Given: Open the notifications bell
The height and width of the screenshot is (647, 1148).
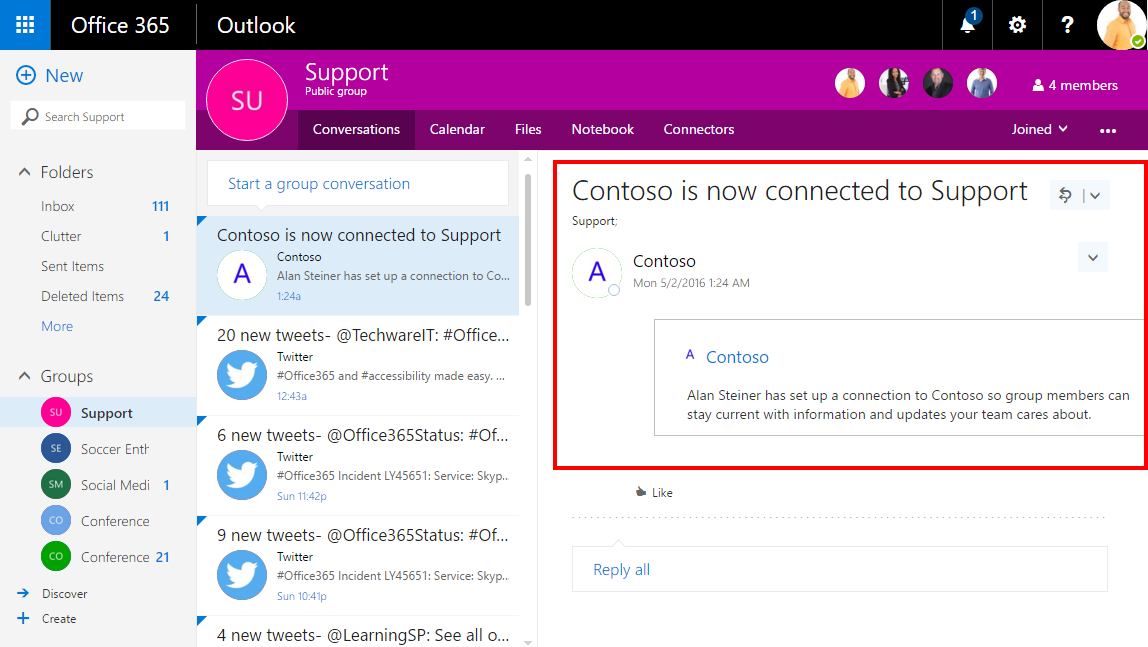Looking at the screenshot, I should point(967,25).
